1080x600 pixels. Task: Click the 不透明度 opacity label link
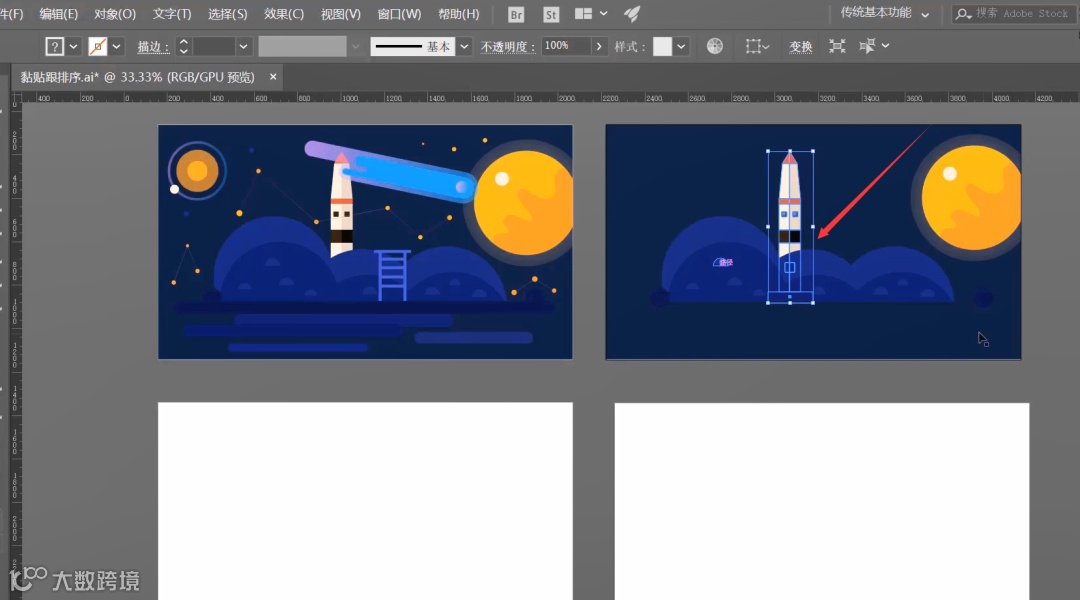pos(507,47)
